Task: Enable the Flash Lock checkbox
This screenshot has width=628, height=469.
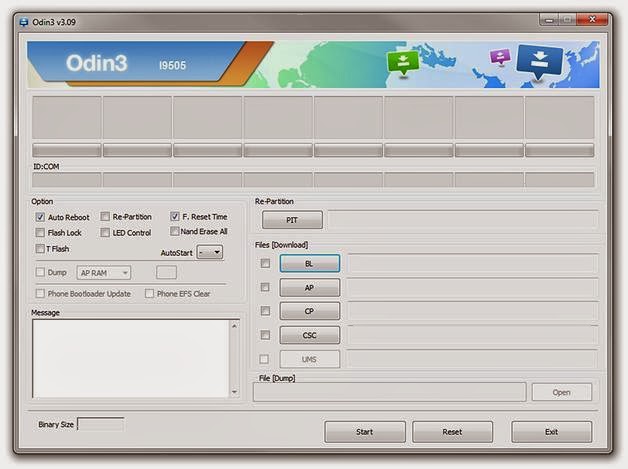Action: coord(40,233)
